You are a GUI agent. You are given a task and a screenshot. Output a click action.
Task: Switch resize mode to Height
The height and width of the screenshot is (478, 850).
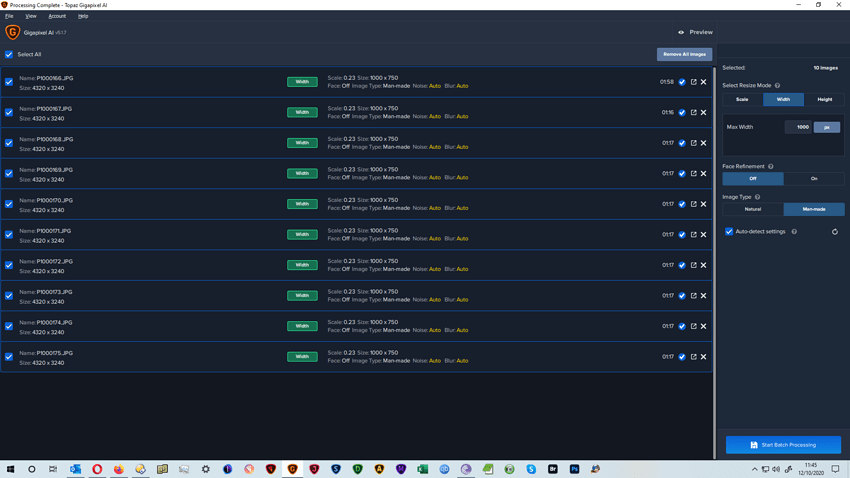coord(824,100)
